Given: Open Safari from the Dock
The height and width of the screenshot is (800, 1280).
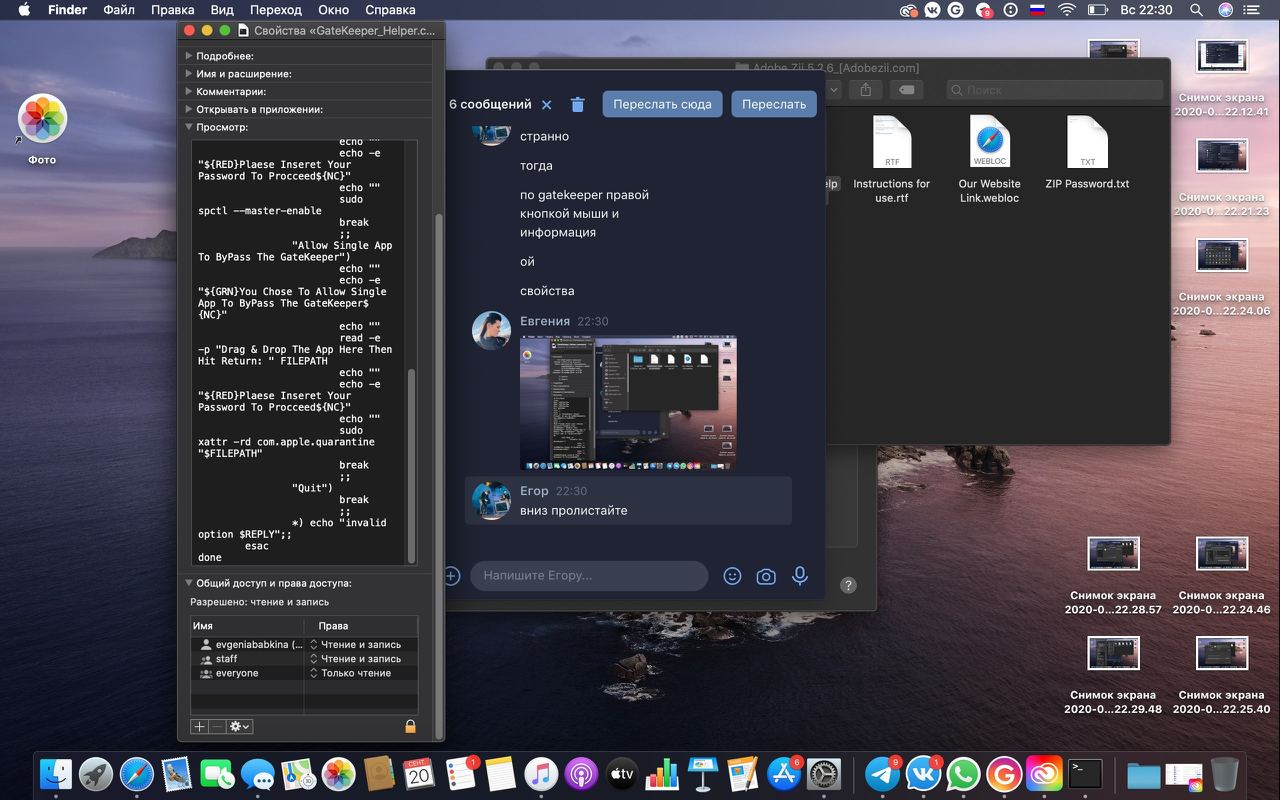Looking at the screenshot, I should pos(137,774).
